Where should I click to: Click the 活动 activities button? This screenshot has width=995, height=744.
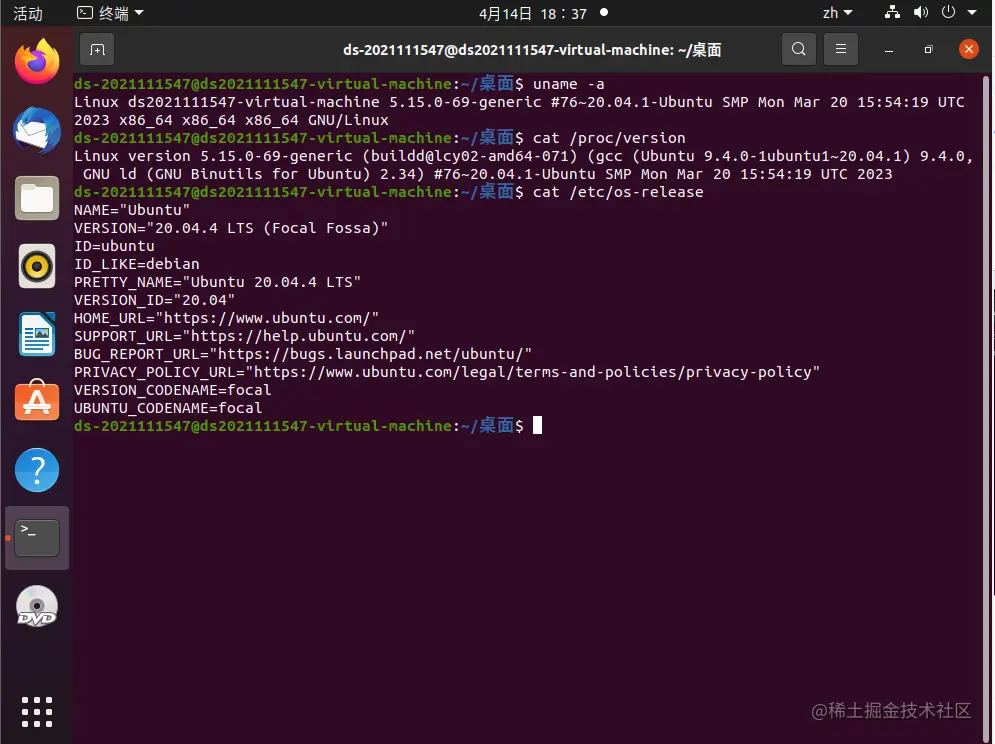(28, 13)
